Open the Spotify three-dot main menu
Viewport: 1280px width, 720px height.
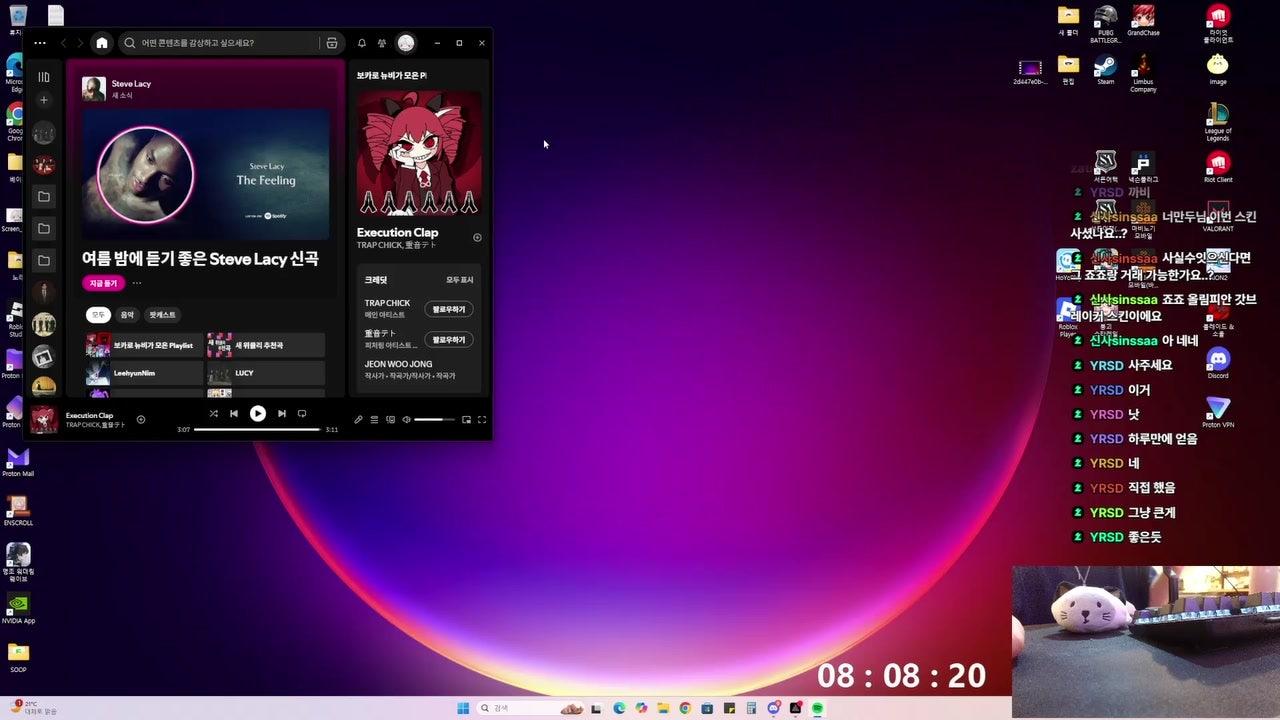point(40,43)
